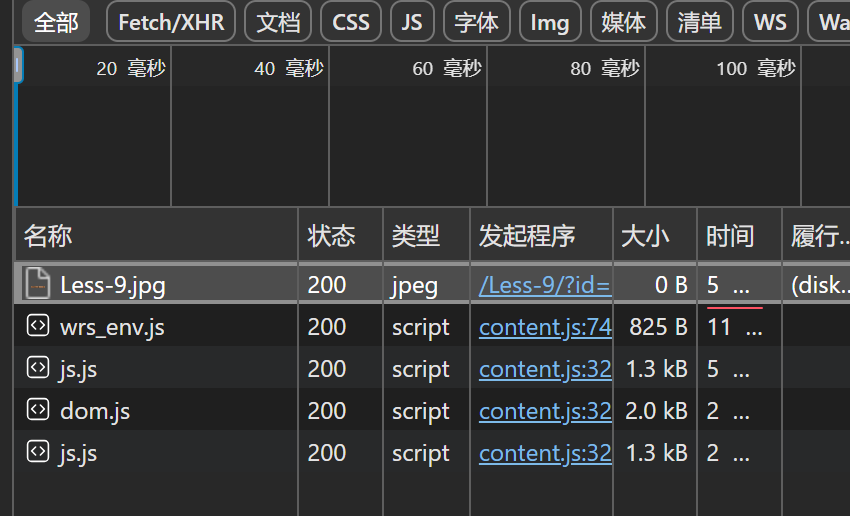This screenshot has width=850, height=516.
Task: Click the 0 B size cell
Action: (x=671, y=285)
